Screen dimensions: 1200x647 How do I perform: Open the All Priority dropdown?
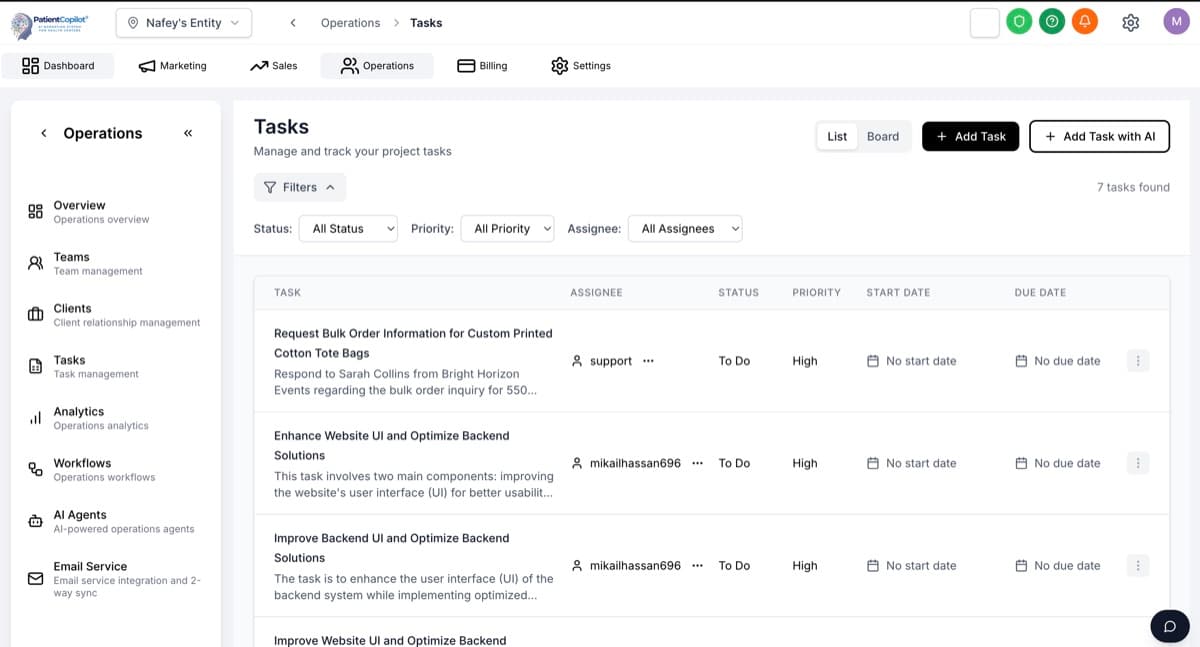tap(508, 229)
